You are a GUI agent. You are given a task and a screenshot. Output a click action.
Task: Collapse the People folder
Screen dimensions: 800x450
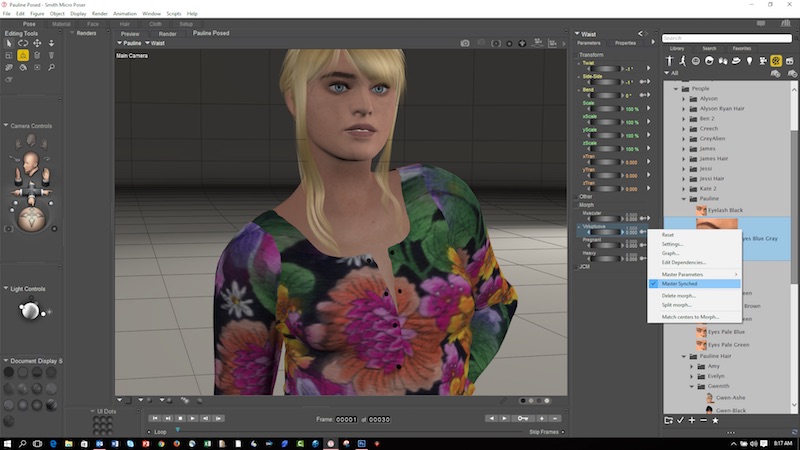click(x=676, y=89)
